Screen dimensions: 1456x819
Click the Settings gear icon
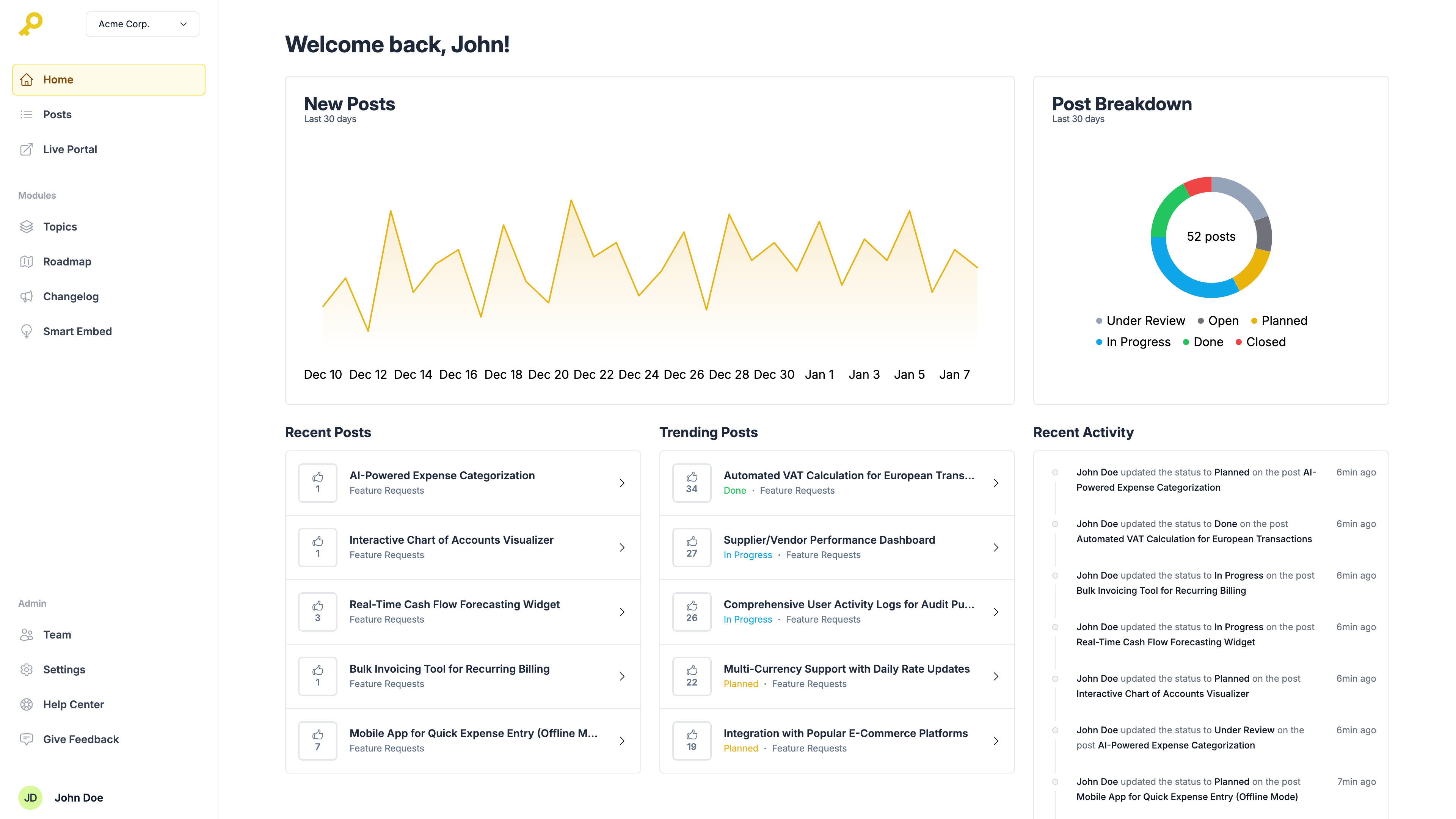tap(27, 670)
